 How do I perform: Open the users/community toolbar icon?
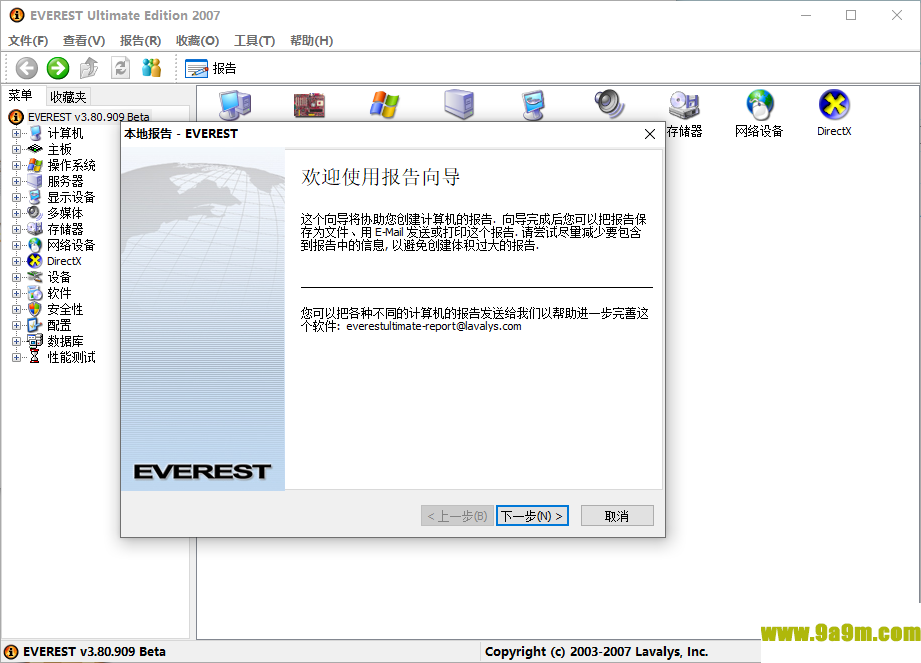pos(152,68)
